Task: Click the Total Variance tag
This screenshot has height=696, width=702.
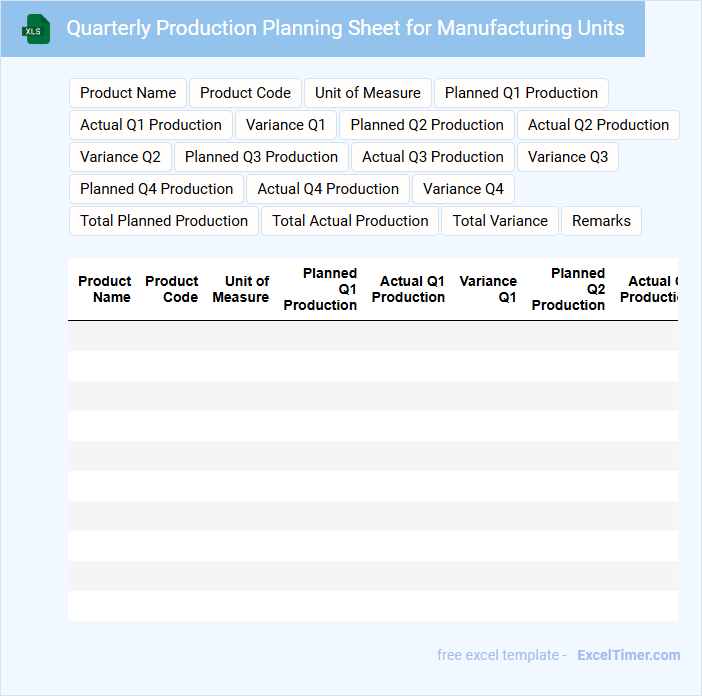Action: tap(500, 221)
